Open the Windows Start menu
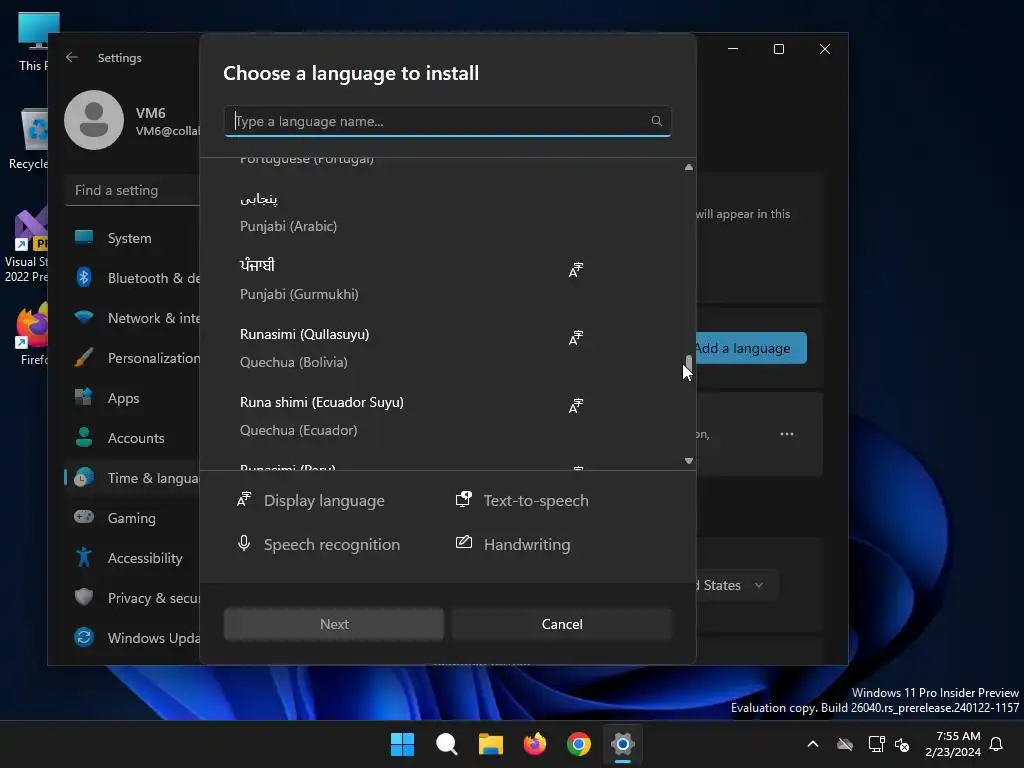Screen dimensions: 1024x768 402,744
